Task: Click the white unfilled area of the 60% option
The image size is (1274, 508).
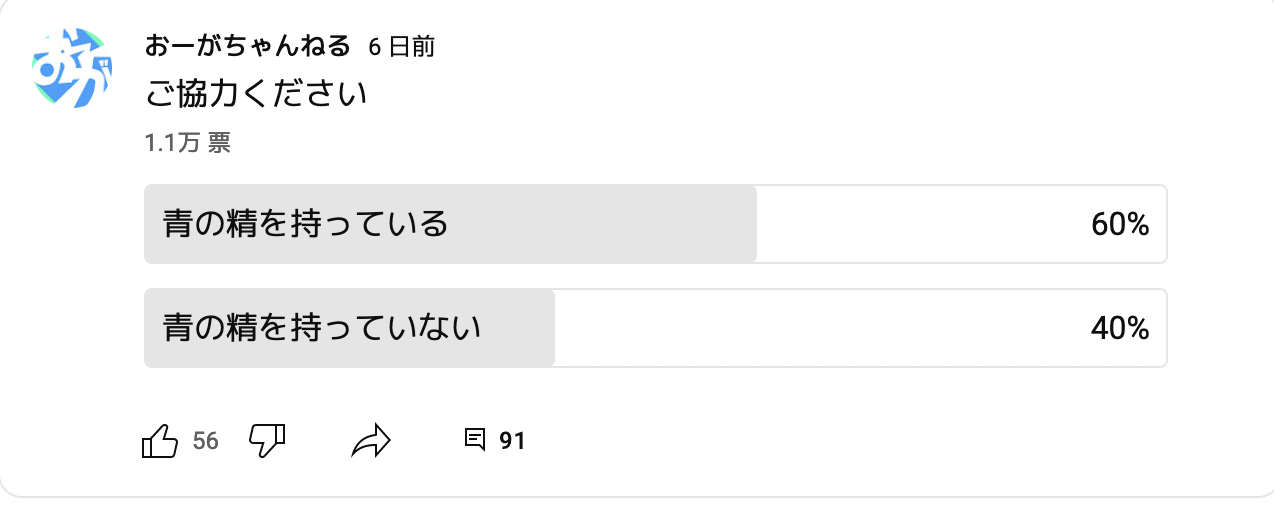Action: [920, 224]
